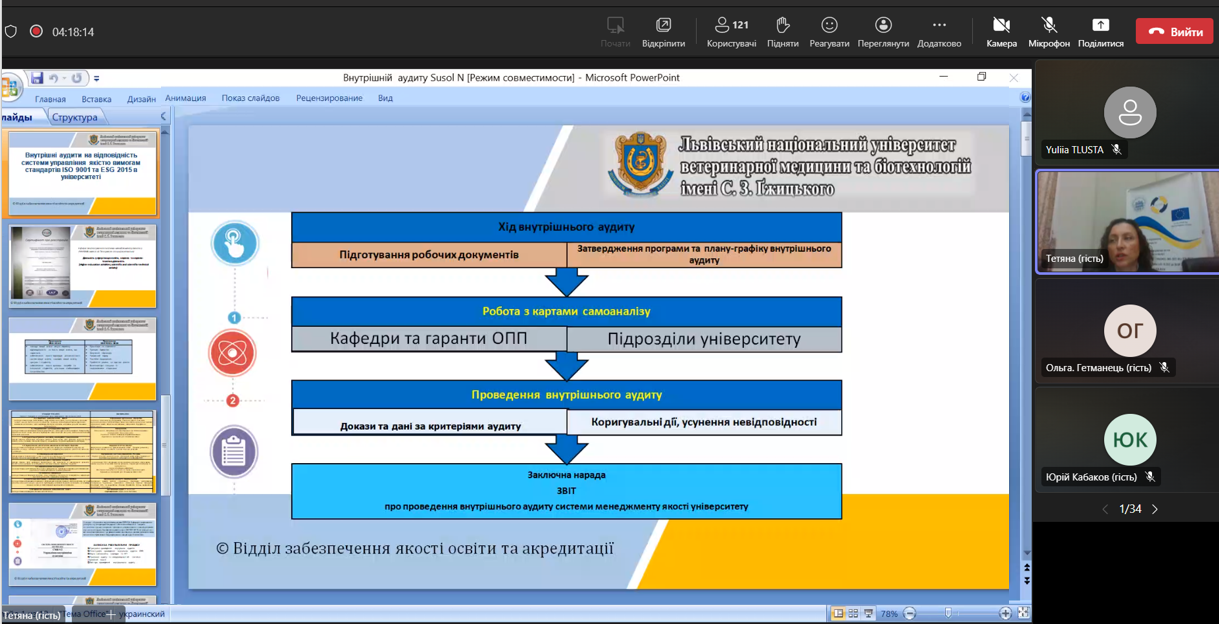Viewport: 1219px width, 624px height.
Task: Go to previous participants page arrow
Action: (x=1105, y=509)
